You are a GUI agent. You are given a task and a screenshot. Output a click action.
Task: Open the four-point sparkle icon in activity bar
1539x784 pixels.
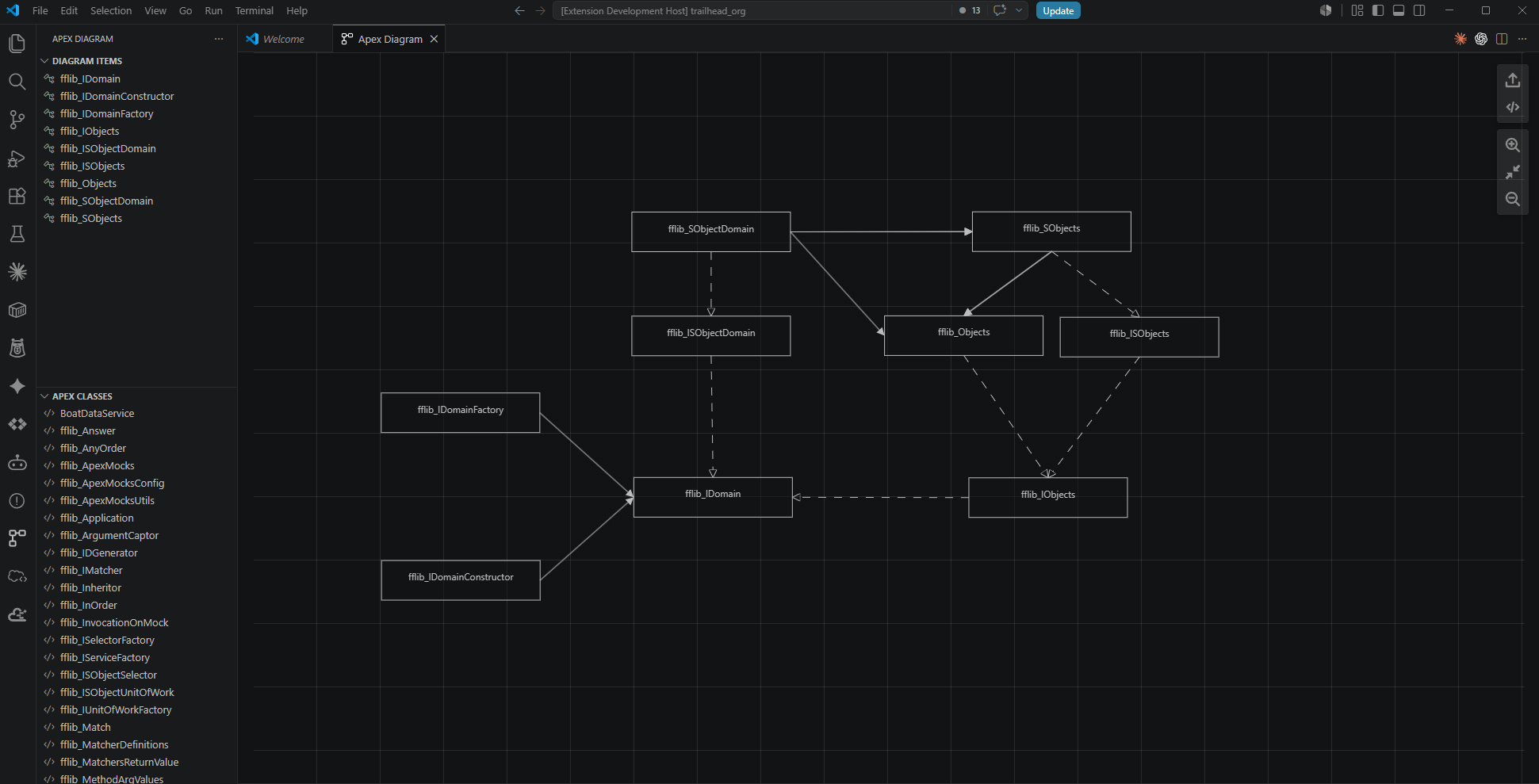click(x=17, y=386)
